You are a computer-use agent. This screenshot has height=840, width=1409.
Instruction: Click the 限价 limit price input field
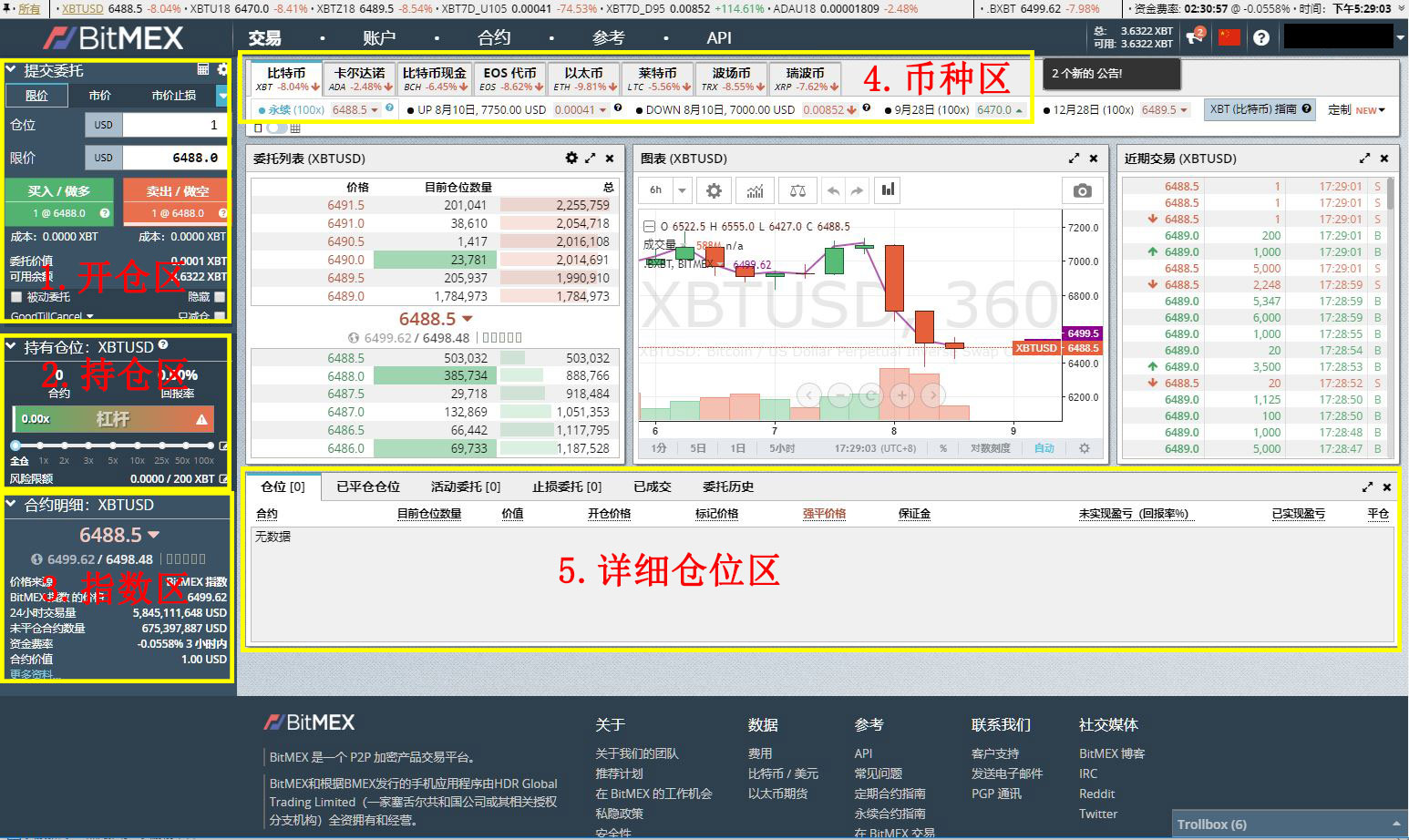point(174,158)
